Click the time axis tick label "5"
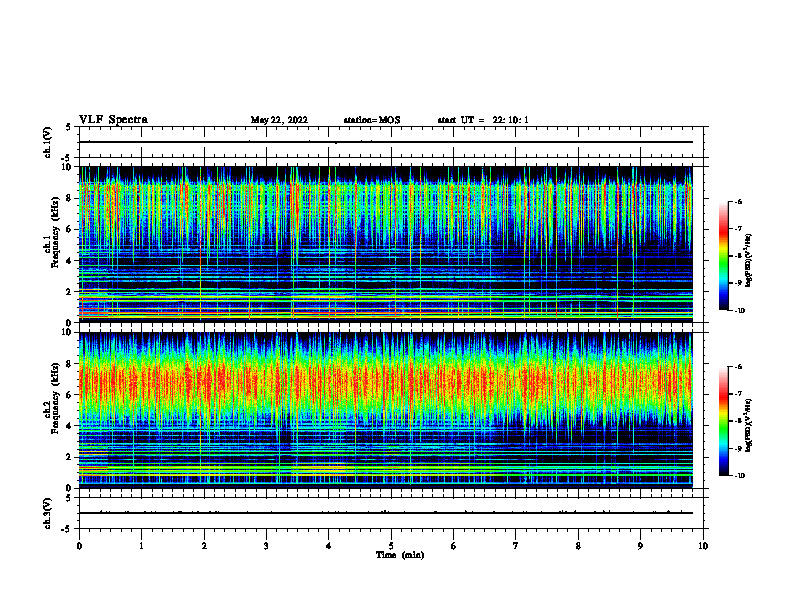This screenshot has width=792, height=612. tap(391, 546)
